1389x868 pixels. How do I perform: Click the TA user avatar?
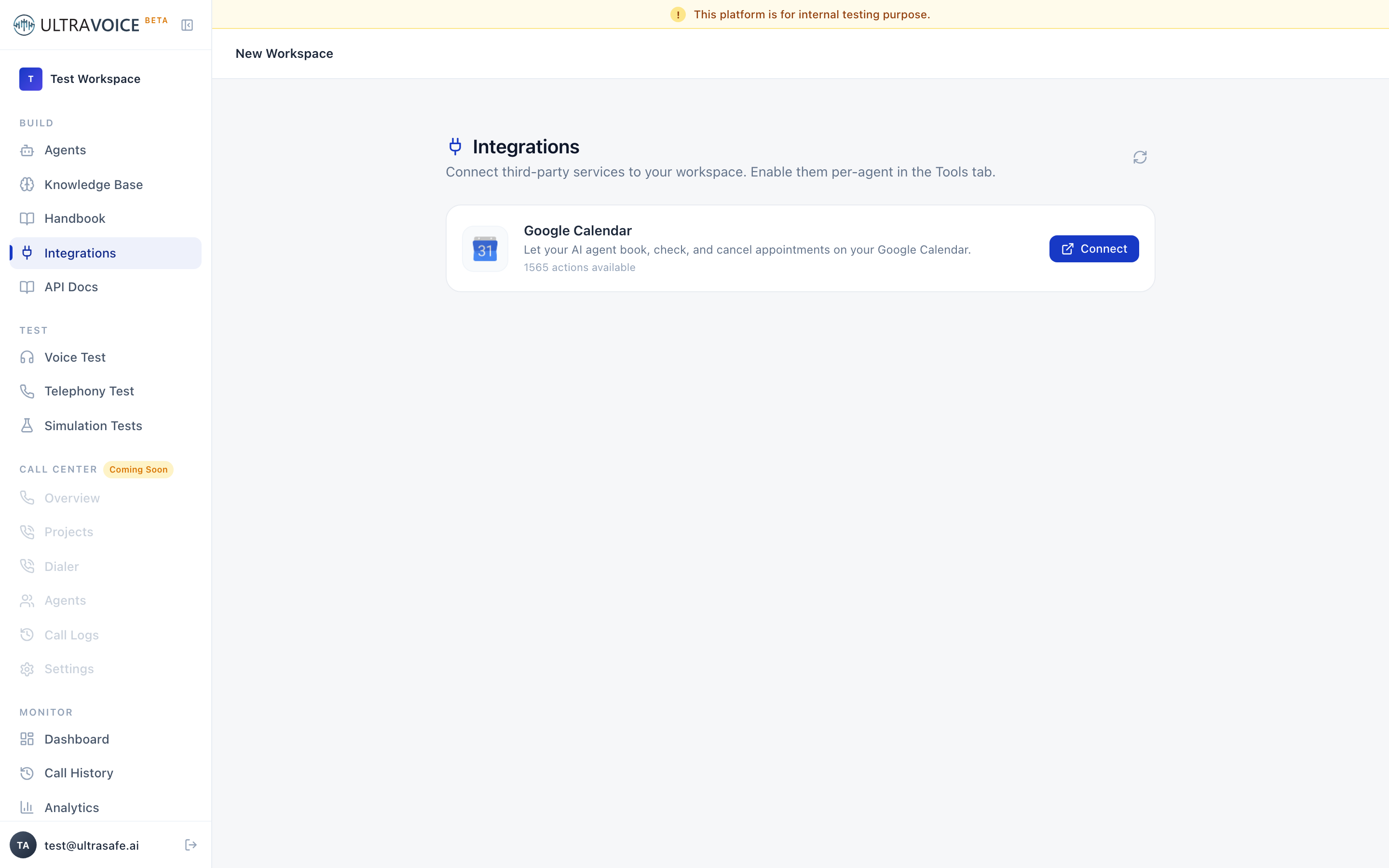pyautogui.click(x=23, y=845)
